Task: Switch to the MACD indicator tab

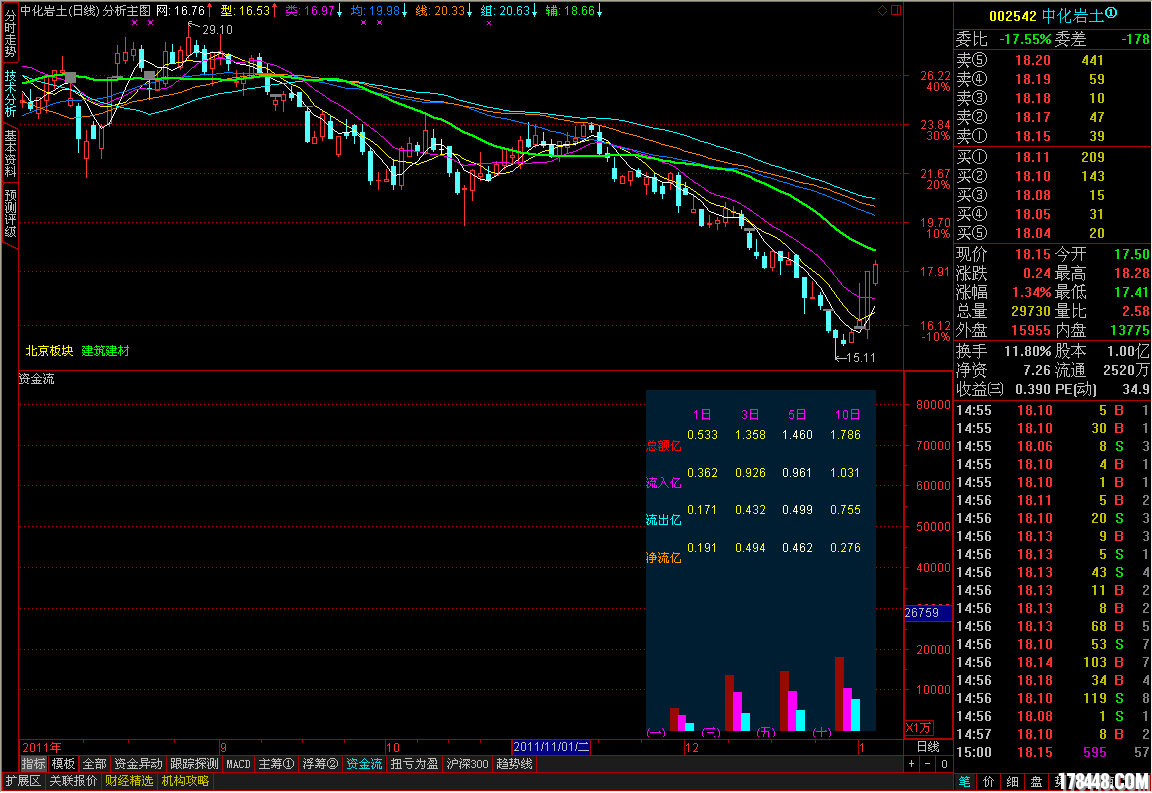Action: (x=238, y=764)
